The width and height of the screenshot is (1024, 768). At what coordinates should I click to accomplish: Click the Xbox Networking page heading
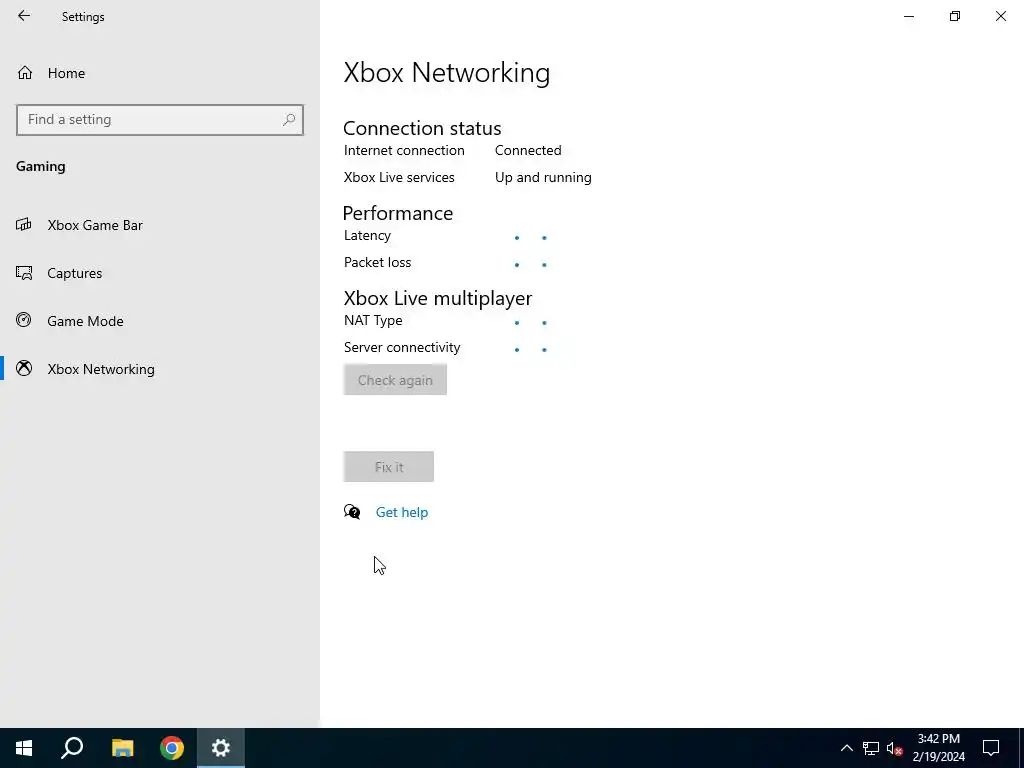(447, 72)
